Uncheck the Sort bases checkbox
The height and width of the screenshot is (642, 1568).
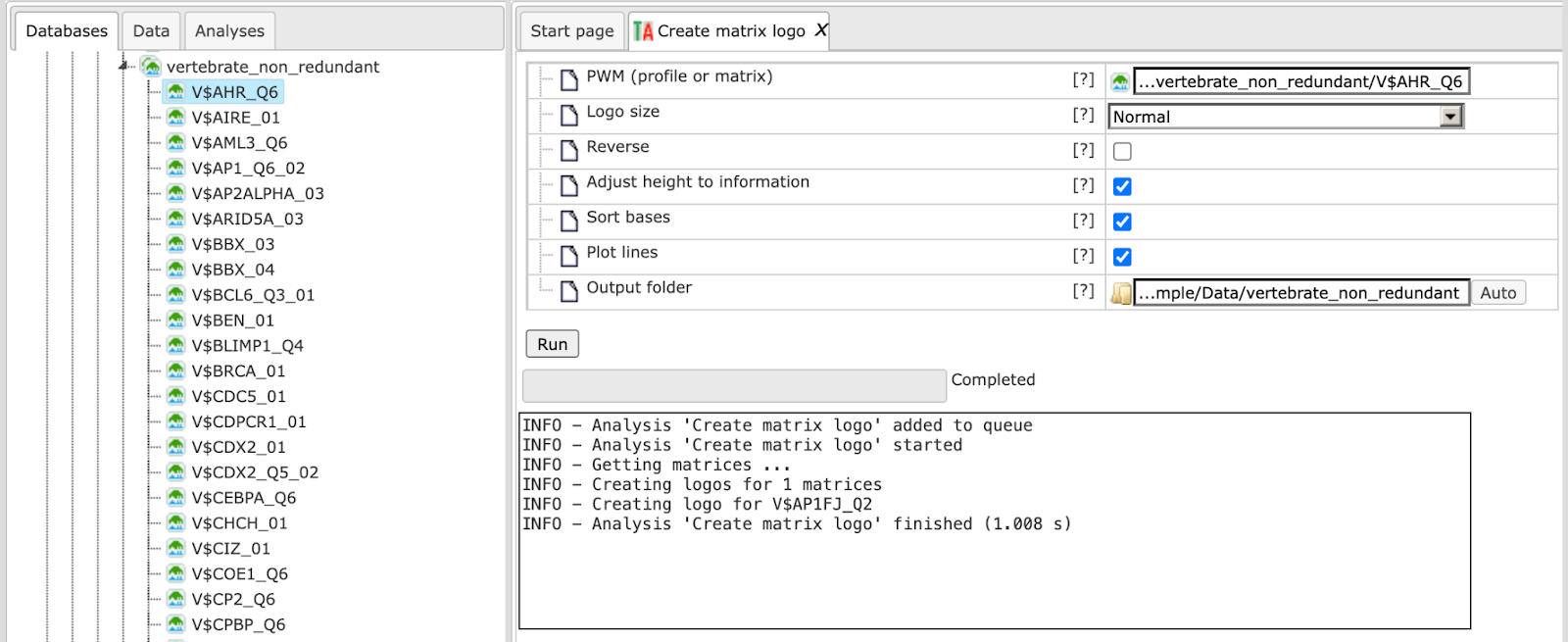click(1122, 222)
